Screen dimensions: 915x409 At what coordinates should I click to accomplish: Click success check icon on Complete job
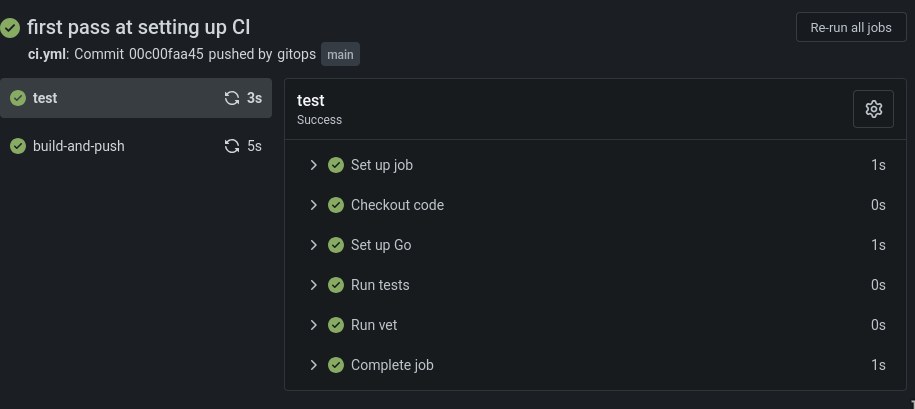(x=336, y=365)
